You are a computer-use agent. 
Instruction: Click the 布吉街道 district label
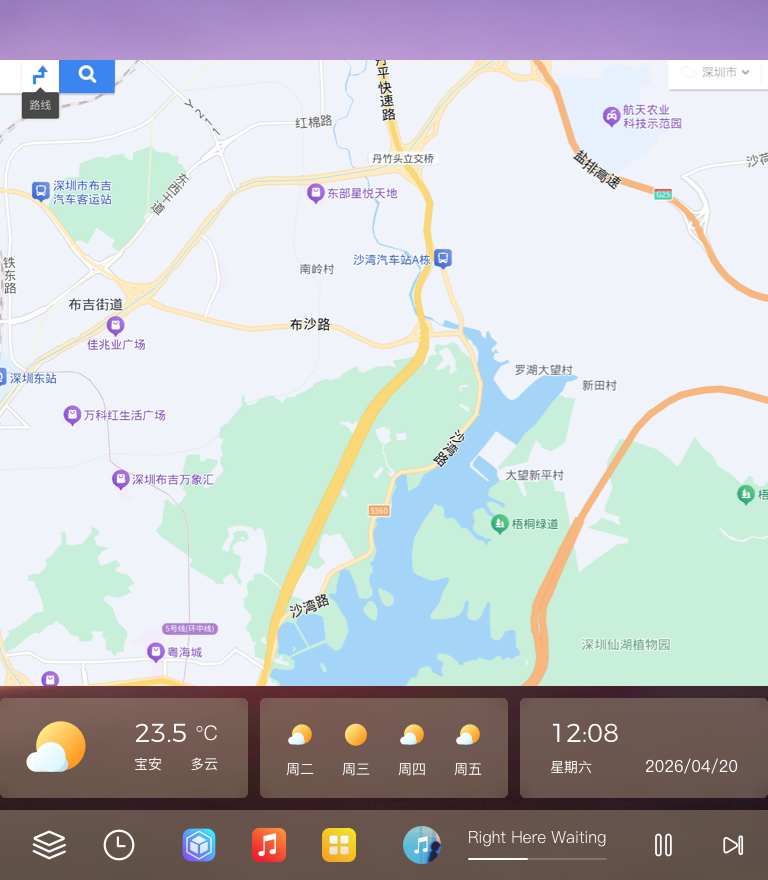click(95, 305)
